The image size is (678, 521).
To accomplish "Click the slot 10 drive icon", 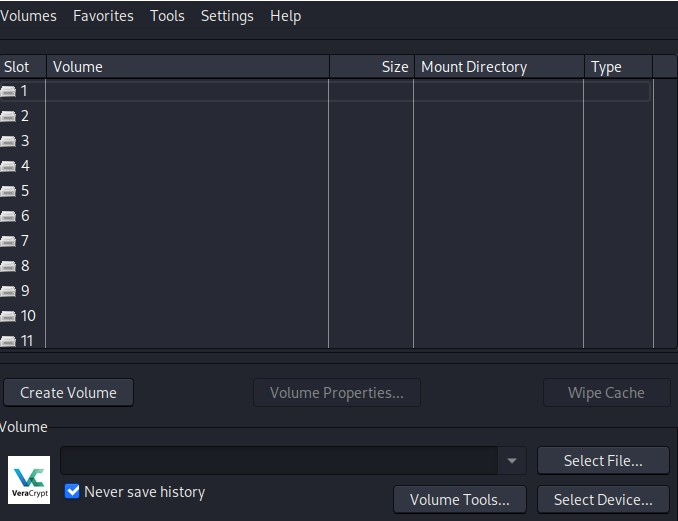I will click(x=8, y=316).
